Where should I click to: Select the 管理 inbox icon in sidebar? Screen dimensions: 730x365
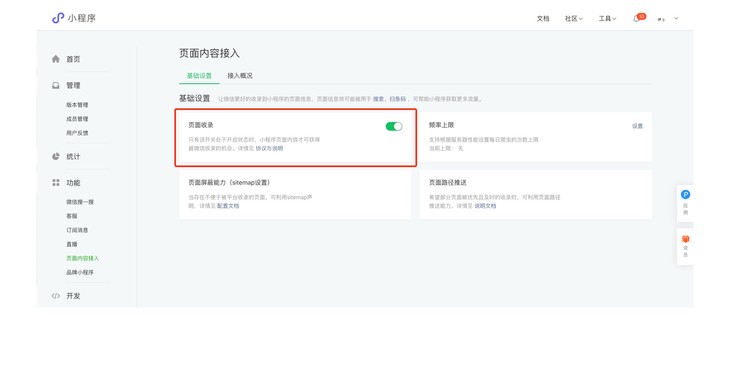[56, 86]
